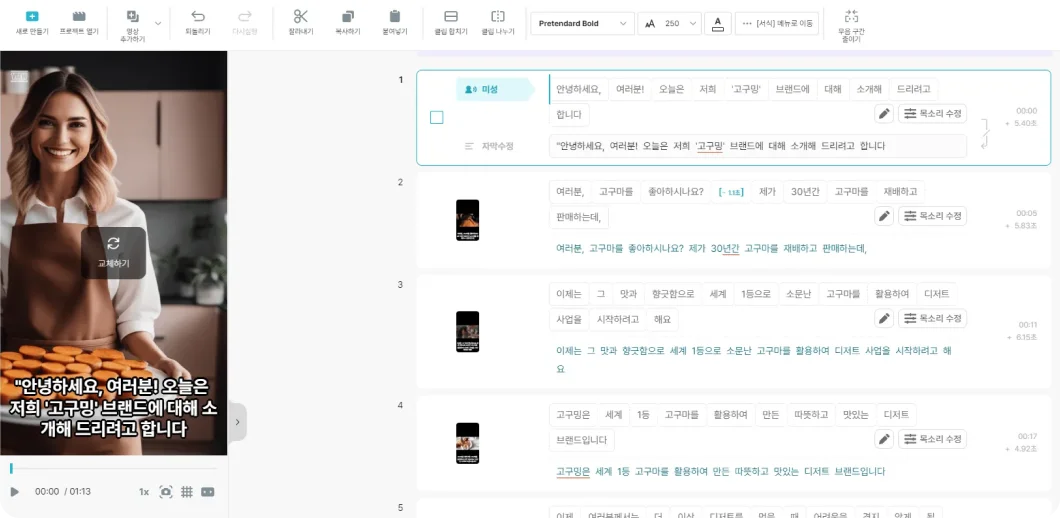
Task: Click the pencil edit icon in clip 2
Action: 884,216
